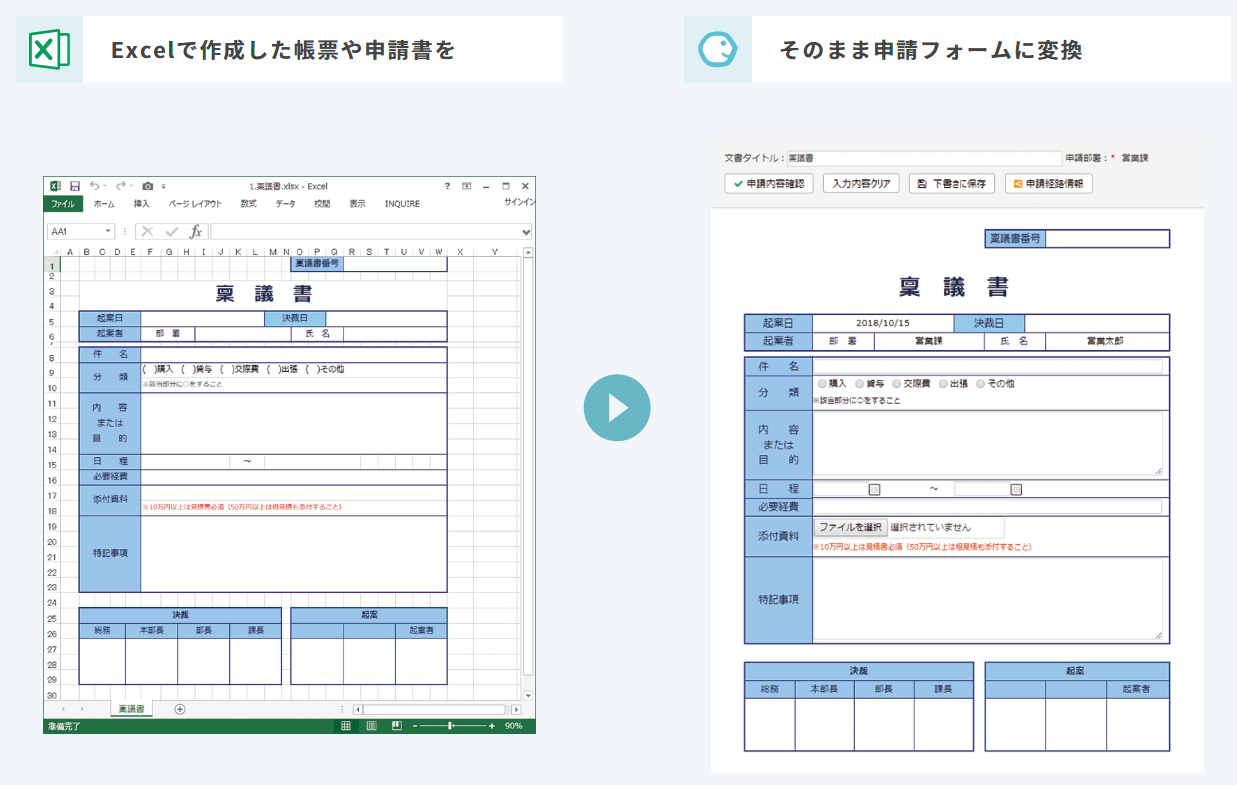This screenshot has height=785, width=1237.
Task: Open the Name Box dropdown showing AA1
Action: (106, 230)
